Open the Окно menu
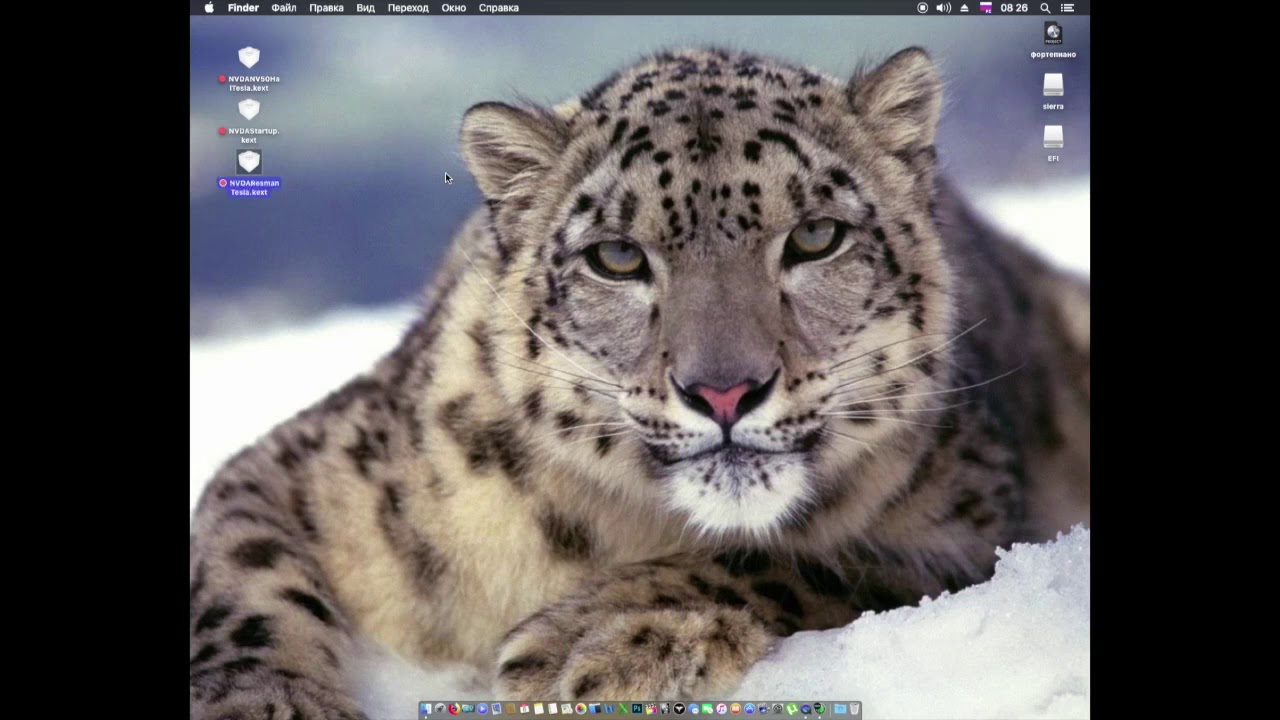The image size is (1280, 720). point(454,8)
